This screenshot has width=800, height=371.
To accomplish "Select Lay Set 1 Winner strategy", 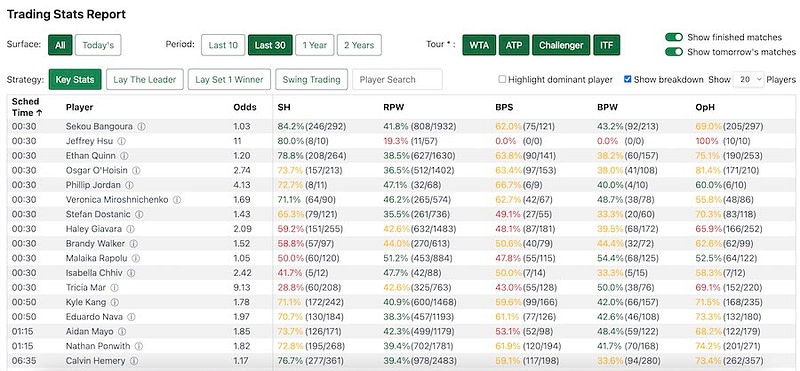I will pyautogui.click(x=229, y=79).
